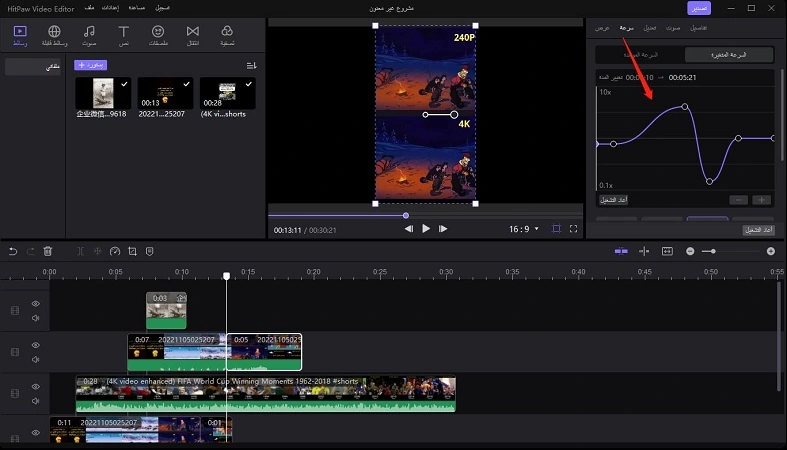
Task: Click the reset button under speed curve
Action: tap(613, 200)
